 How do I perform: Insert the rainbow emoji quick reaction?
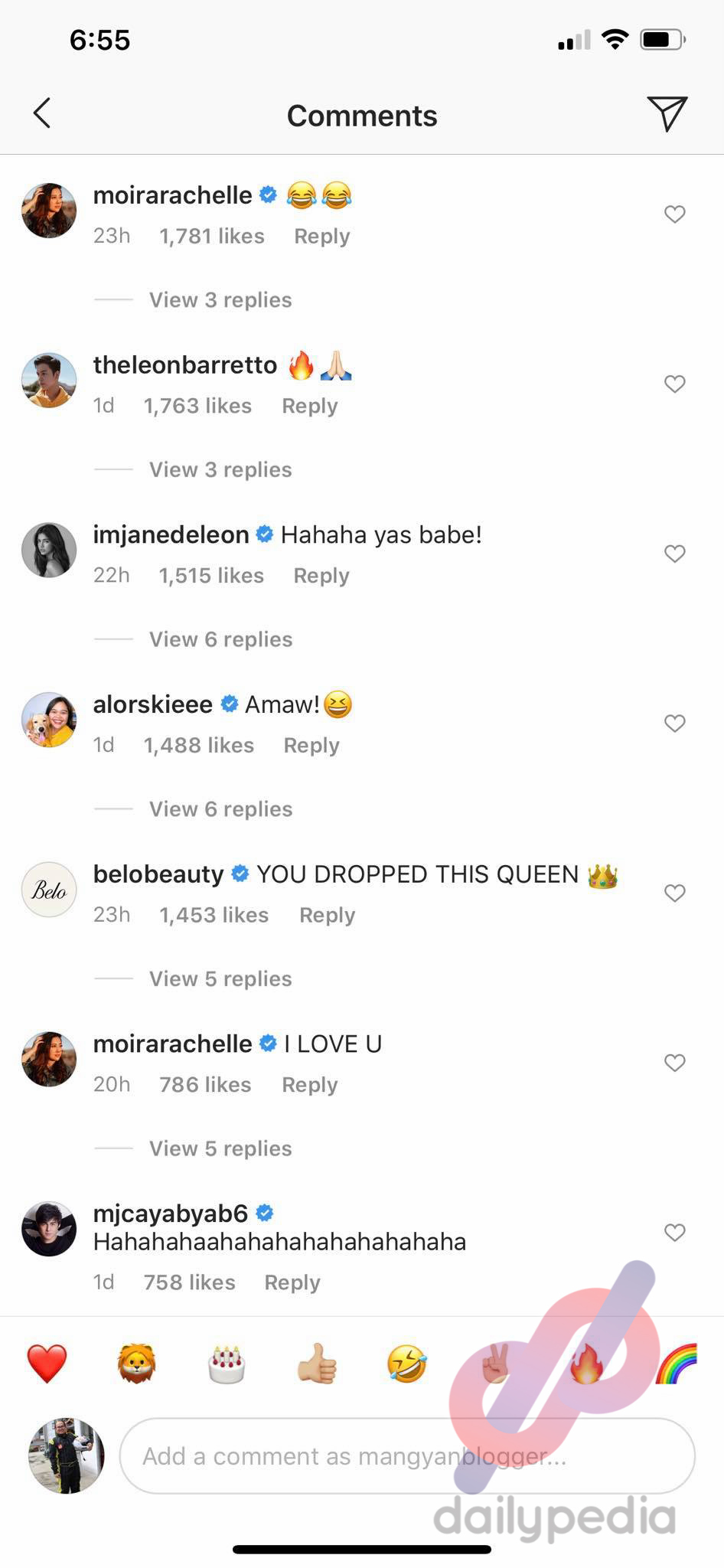pyautogui.click(x=677, y=1364)
